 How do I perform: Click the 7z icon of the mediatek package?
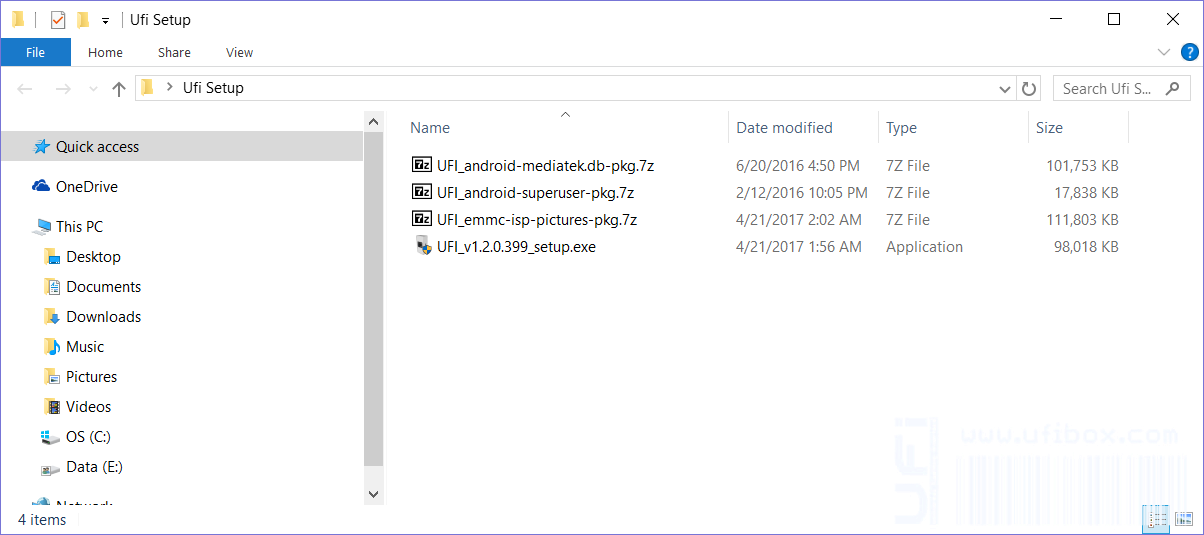point(423,166)
